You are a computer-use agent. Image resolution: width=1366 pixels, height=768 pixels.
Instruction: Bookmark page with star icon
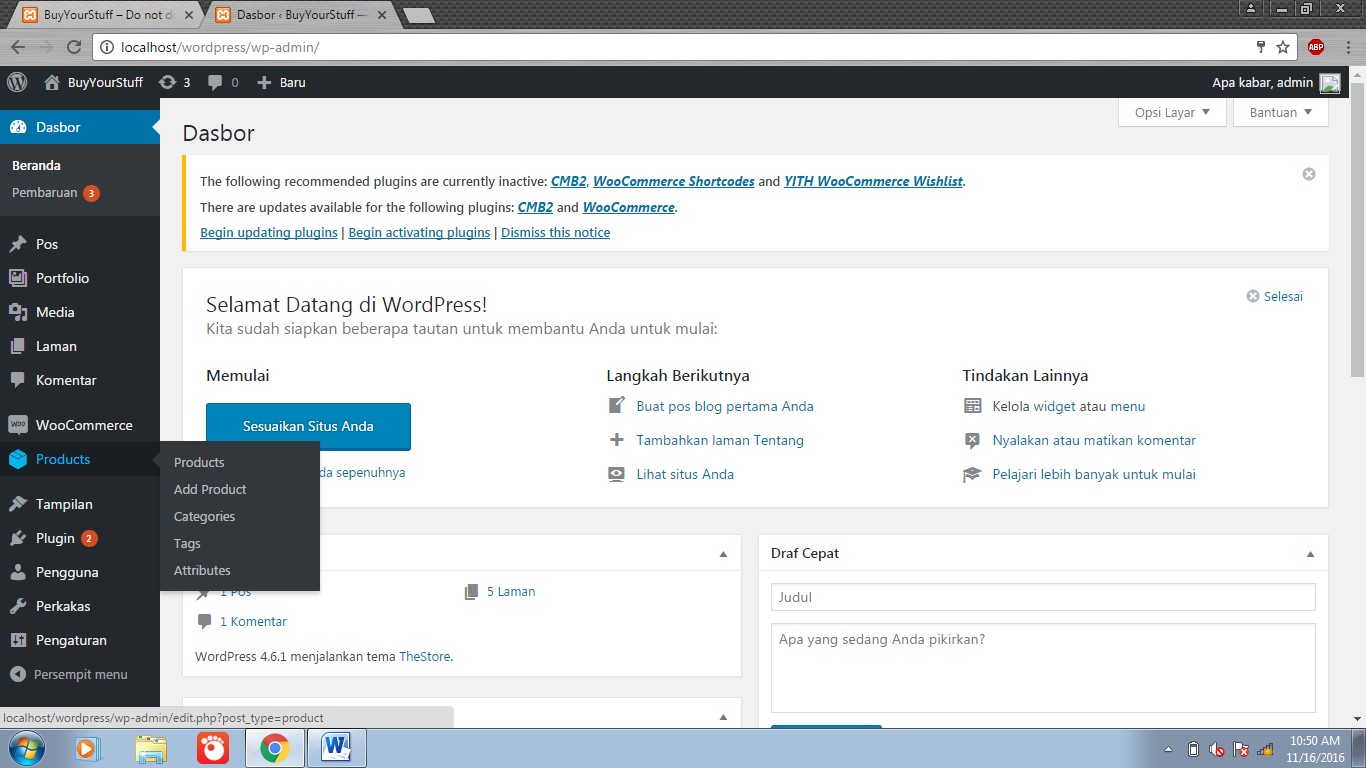[1283, 47]
